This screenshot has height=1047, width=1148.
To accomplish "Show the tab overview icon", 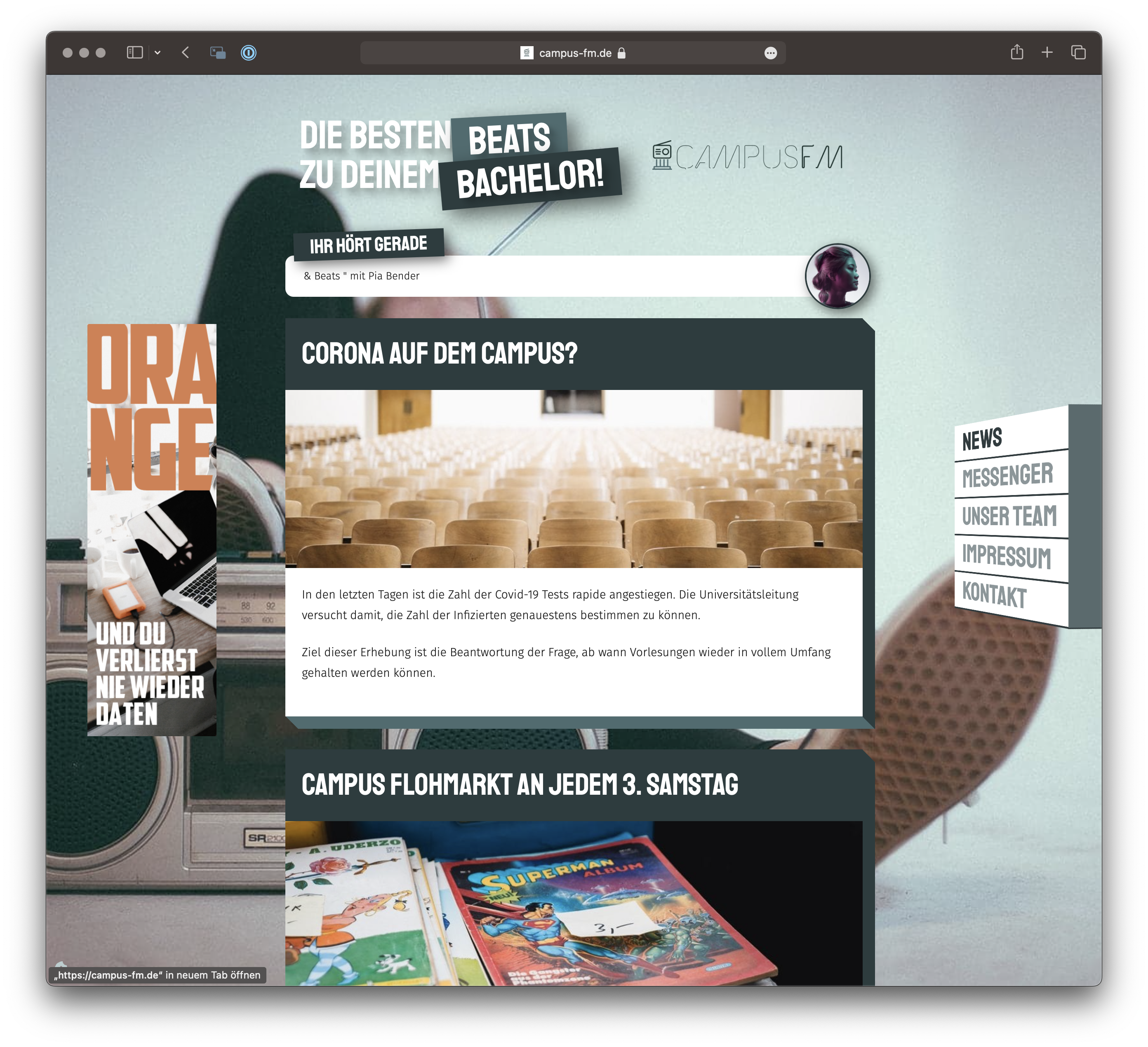I will (1079, 52).
